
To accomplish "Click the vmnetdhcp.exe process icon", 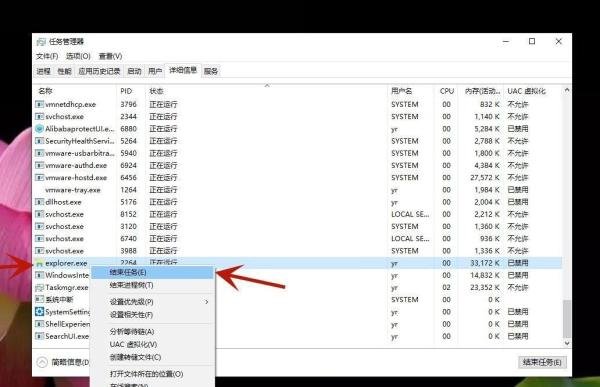I will 39,104.
